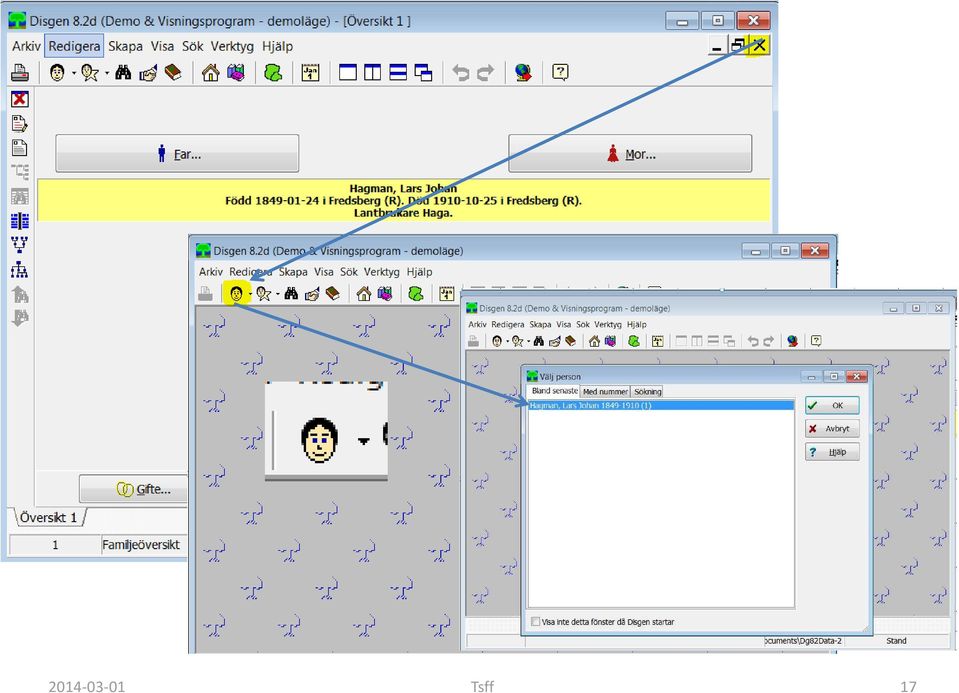Expand arrow beside highlighted face icon in middle Disgen window
959x693 pixels.
[x=250, y=294]
